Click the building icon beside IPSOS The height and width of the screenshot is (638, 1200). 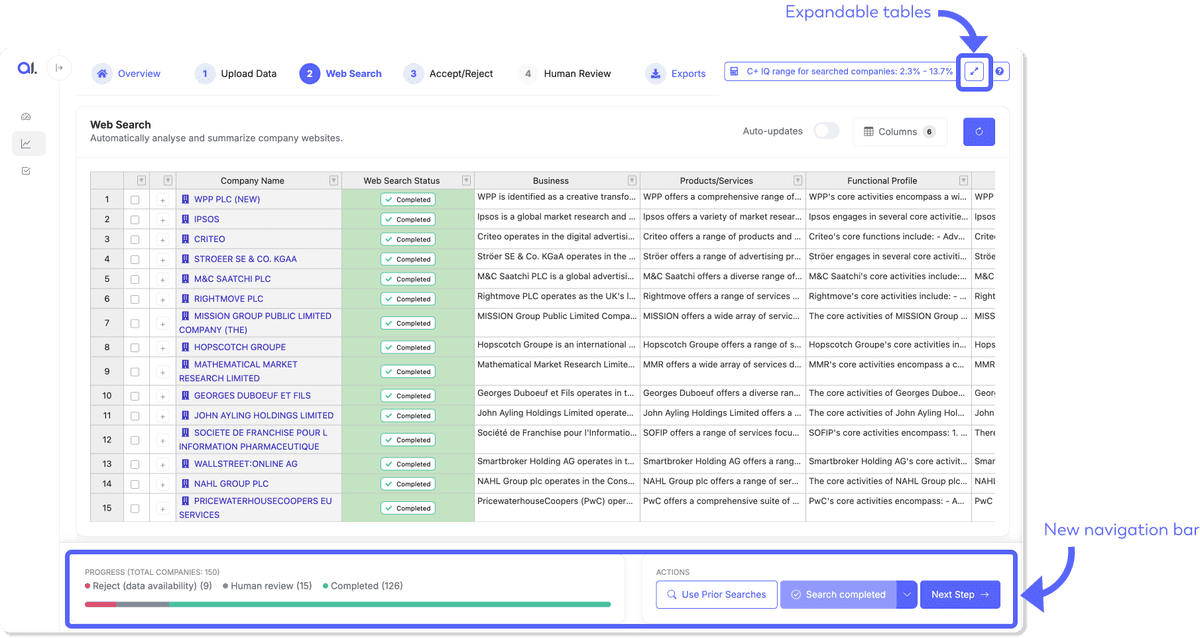[185, 219]
